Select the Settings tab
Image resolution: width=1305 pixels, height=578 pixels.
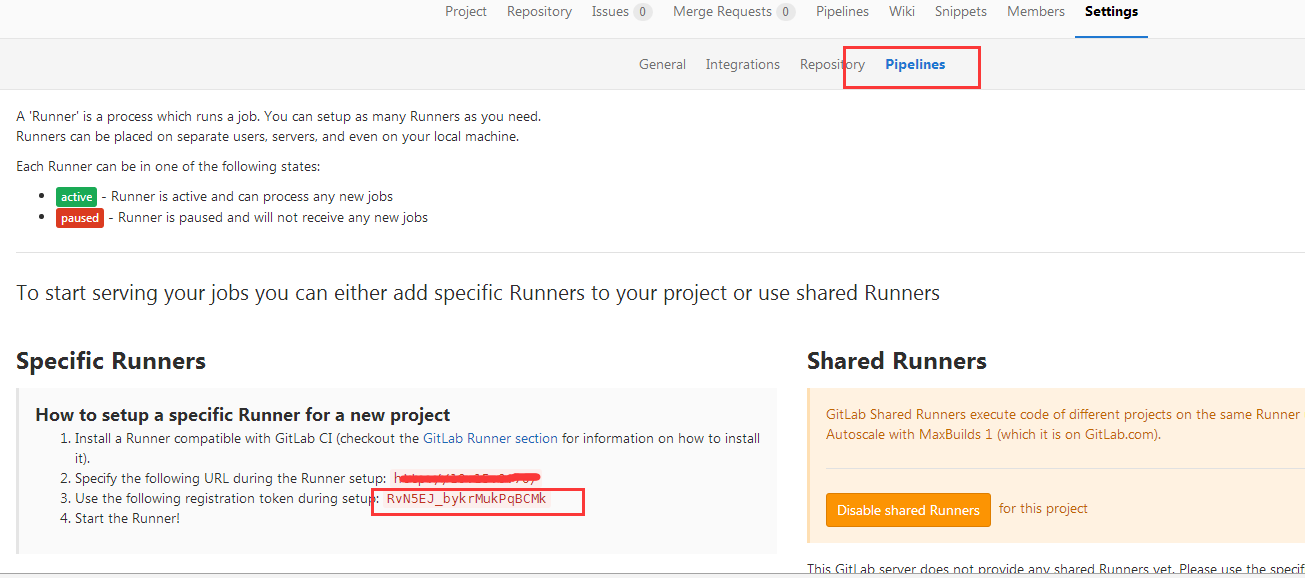point(1111,12)
